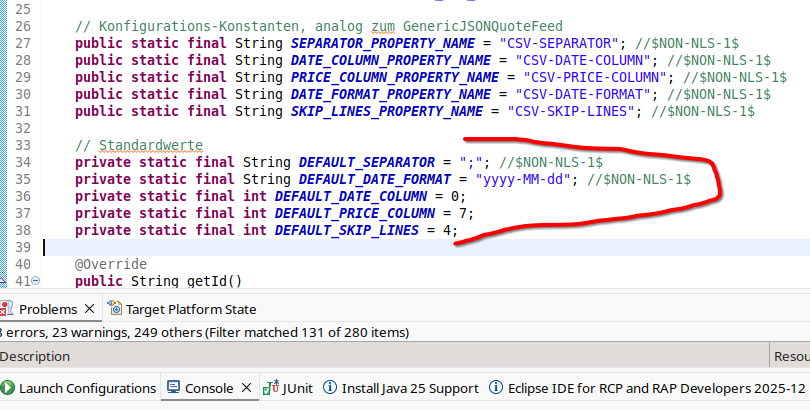Click the JUnit view icon
This screenshot has width=810, height=410.
(x=269, y=388)
